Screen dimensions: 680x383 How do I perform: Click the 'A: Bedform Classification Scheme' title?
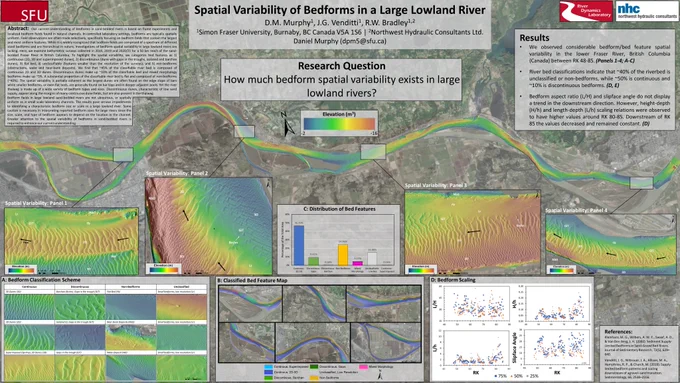click(41, 280)
